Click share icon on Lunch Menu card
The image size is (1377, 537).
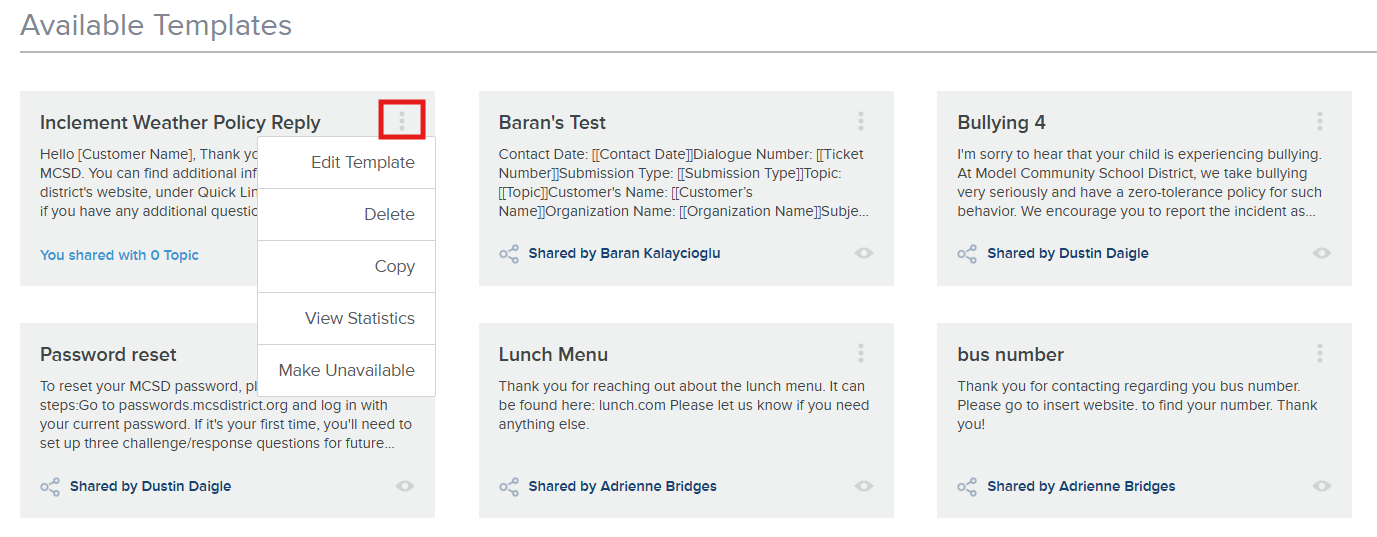[509, 487]
